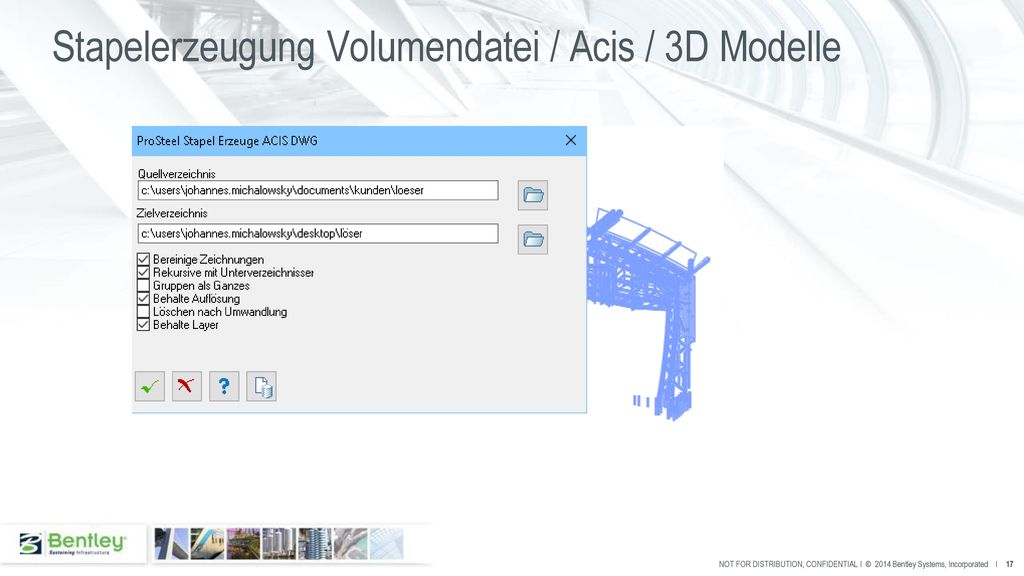
Task: Check Löschen nach Umwandlung
Action: [144, 312]
